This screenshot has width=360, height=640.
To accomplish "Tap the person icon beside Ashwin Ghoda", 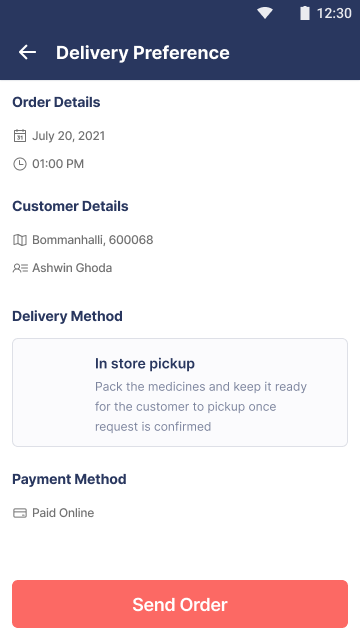I will click(x=20, y=268).
